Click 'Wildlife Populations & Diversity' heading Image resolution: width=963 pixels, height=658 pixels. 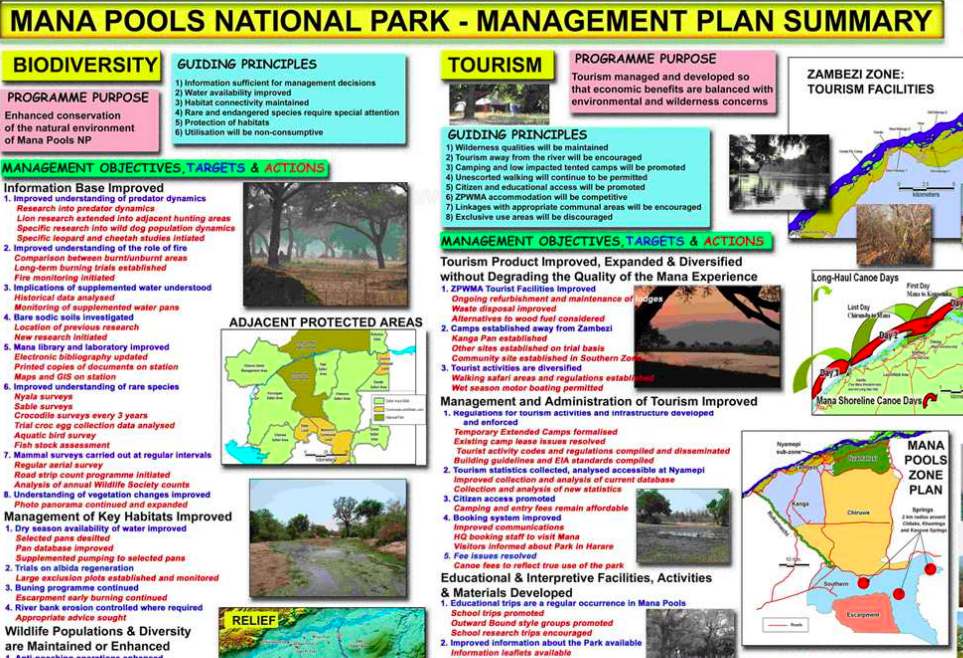[98, 632]
